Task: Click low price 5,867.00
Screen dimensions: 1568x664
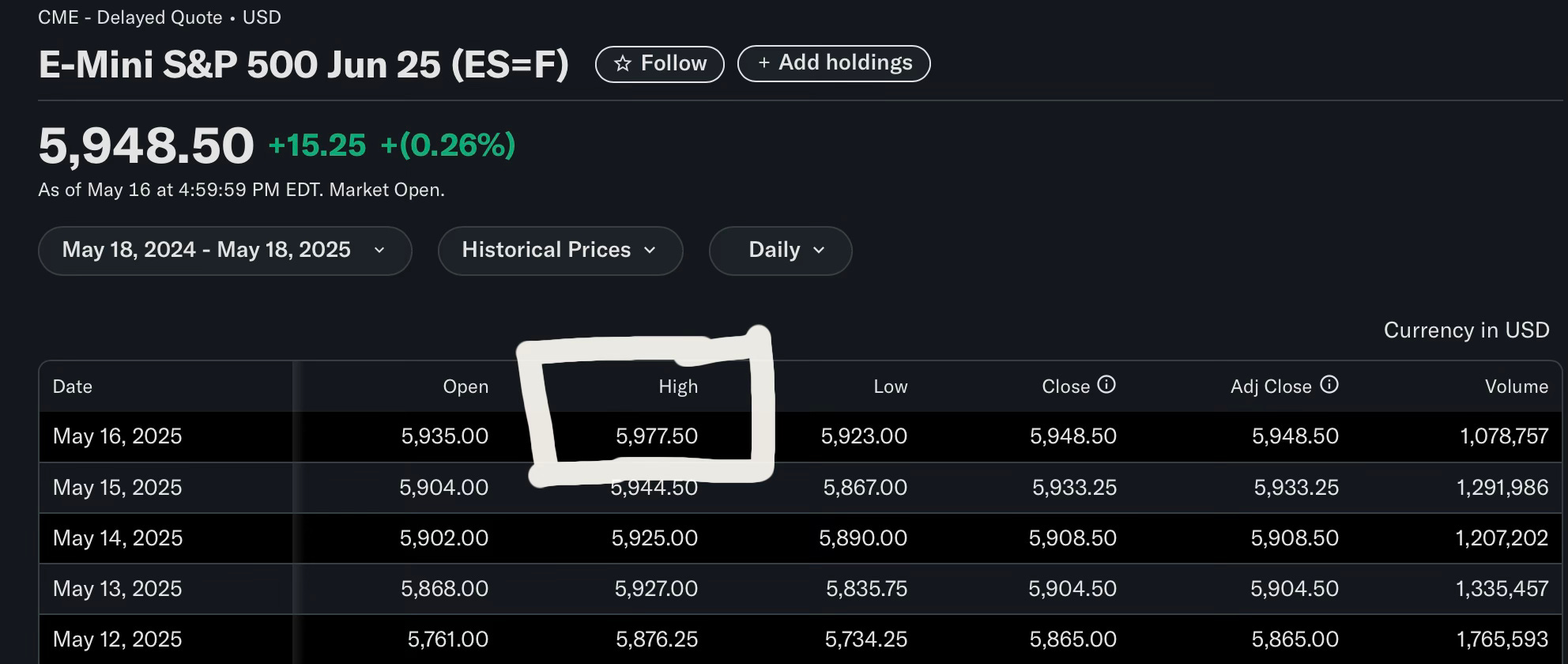Action: pos(865,487)
